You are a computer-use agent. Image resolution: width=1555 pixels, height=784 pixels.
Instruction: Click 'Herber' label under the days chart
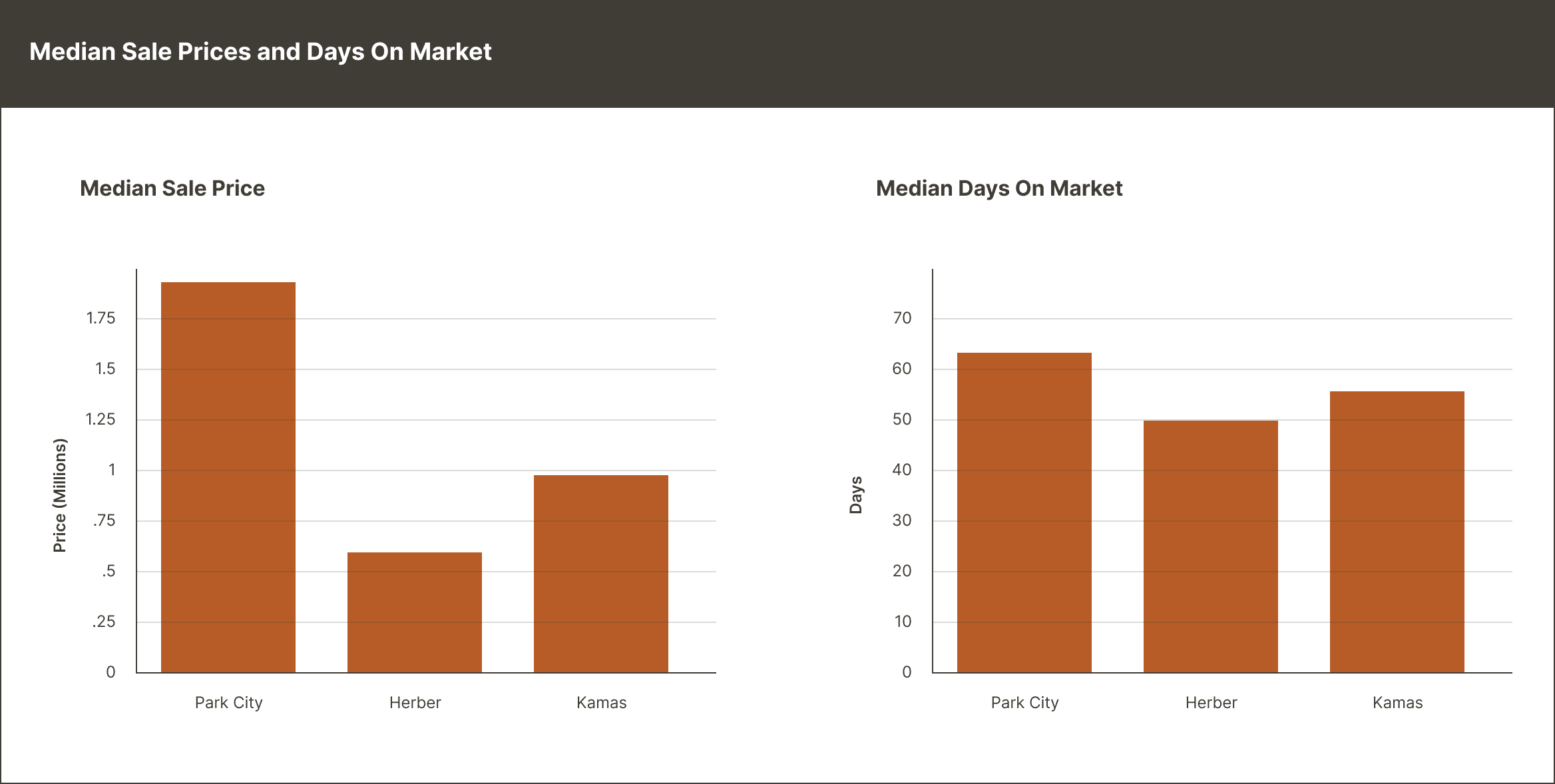[1211, 703]
